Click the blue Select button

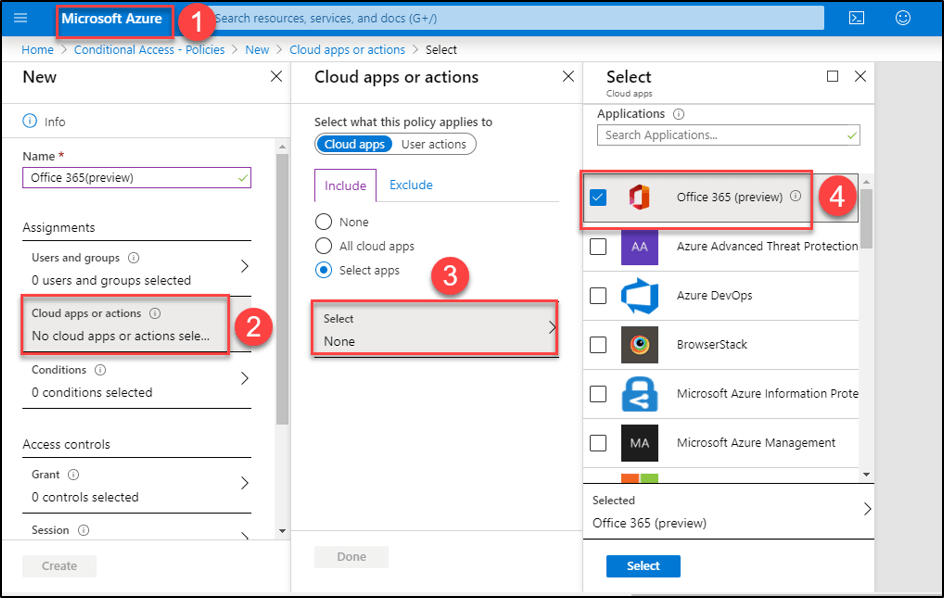pyautogui.click(x=643, y=566)
